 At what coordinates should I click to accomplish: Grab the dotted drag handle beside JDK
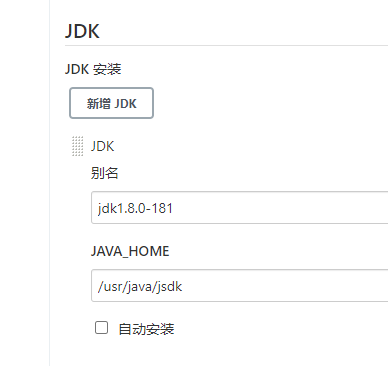(x=78, y=146)
